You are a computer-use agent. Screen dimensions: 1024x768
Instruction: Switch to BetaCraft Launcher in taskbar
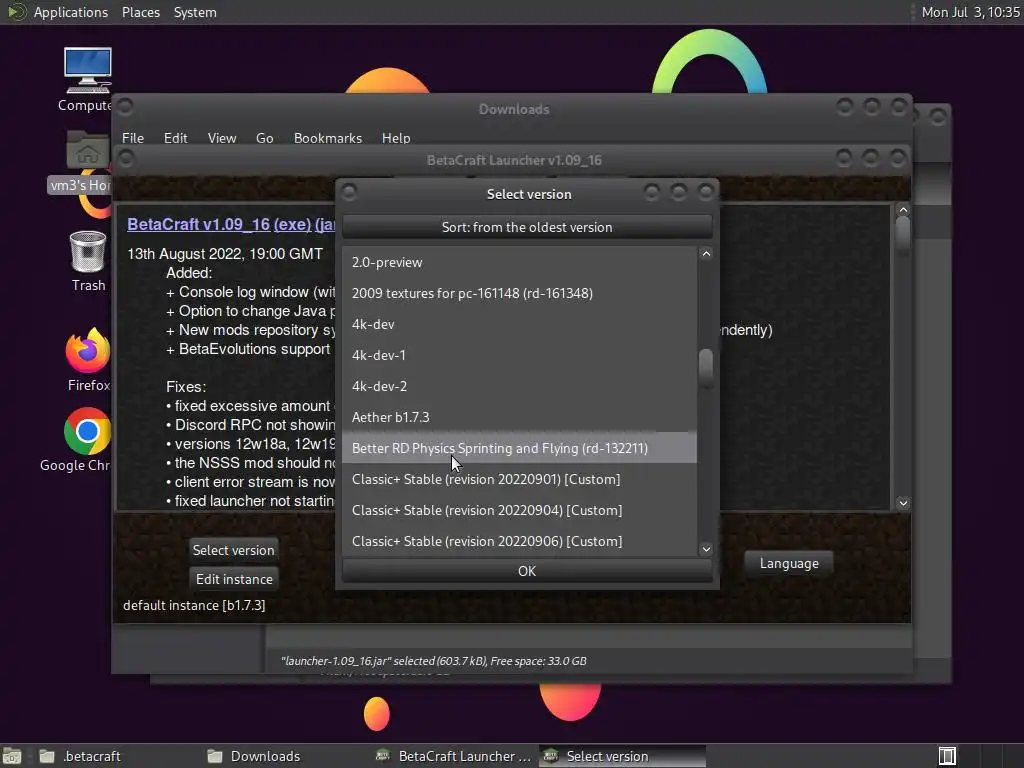pyautogui.click(x=455, y=756)
